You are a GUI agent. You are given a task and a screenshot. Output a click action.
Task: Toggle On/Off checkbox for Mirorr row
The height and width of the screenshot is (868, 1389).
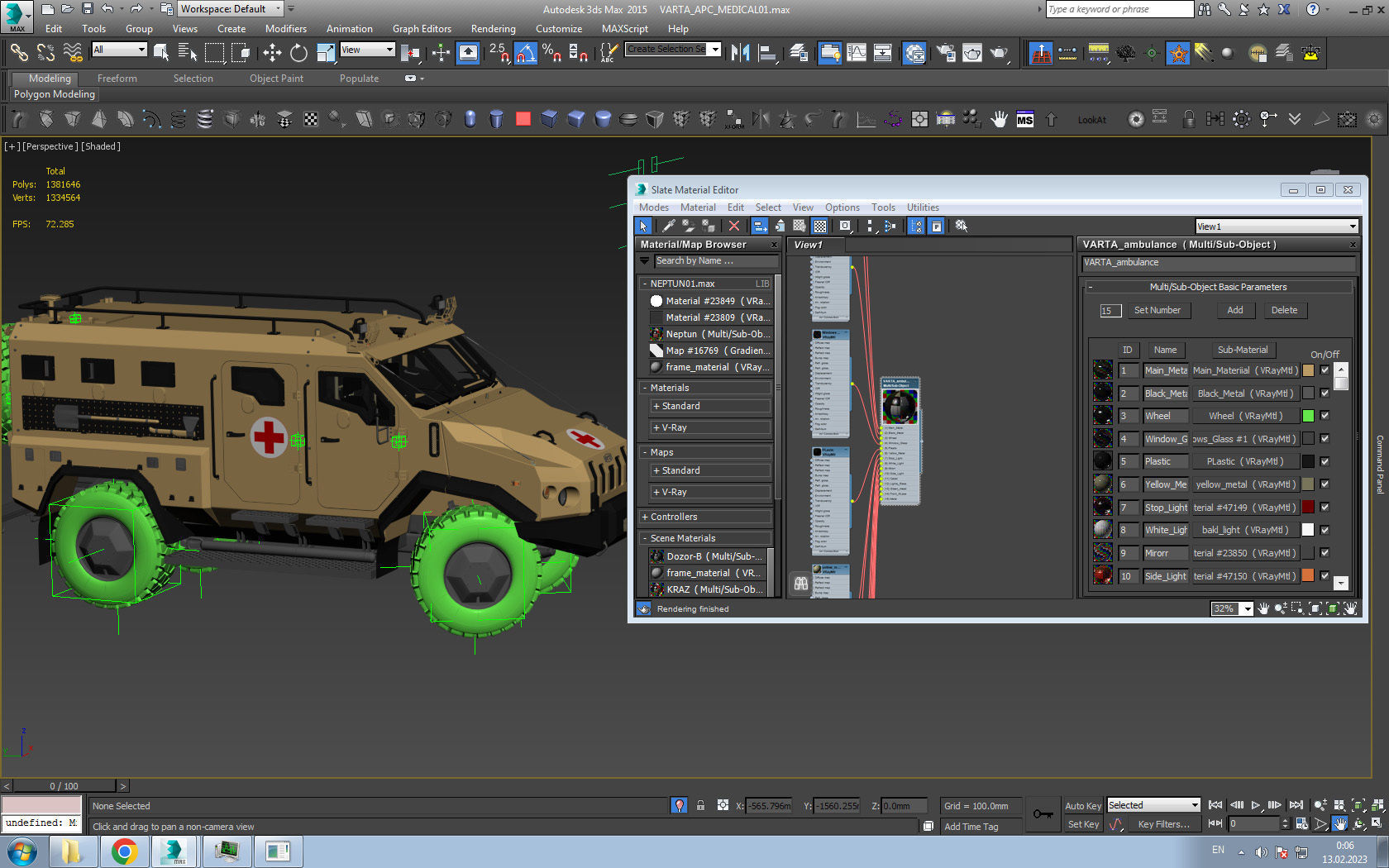(x=1325, y=553)
